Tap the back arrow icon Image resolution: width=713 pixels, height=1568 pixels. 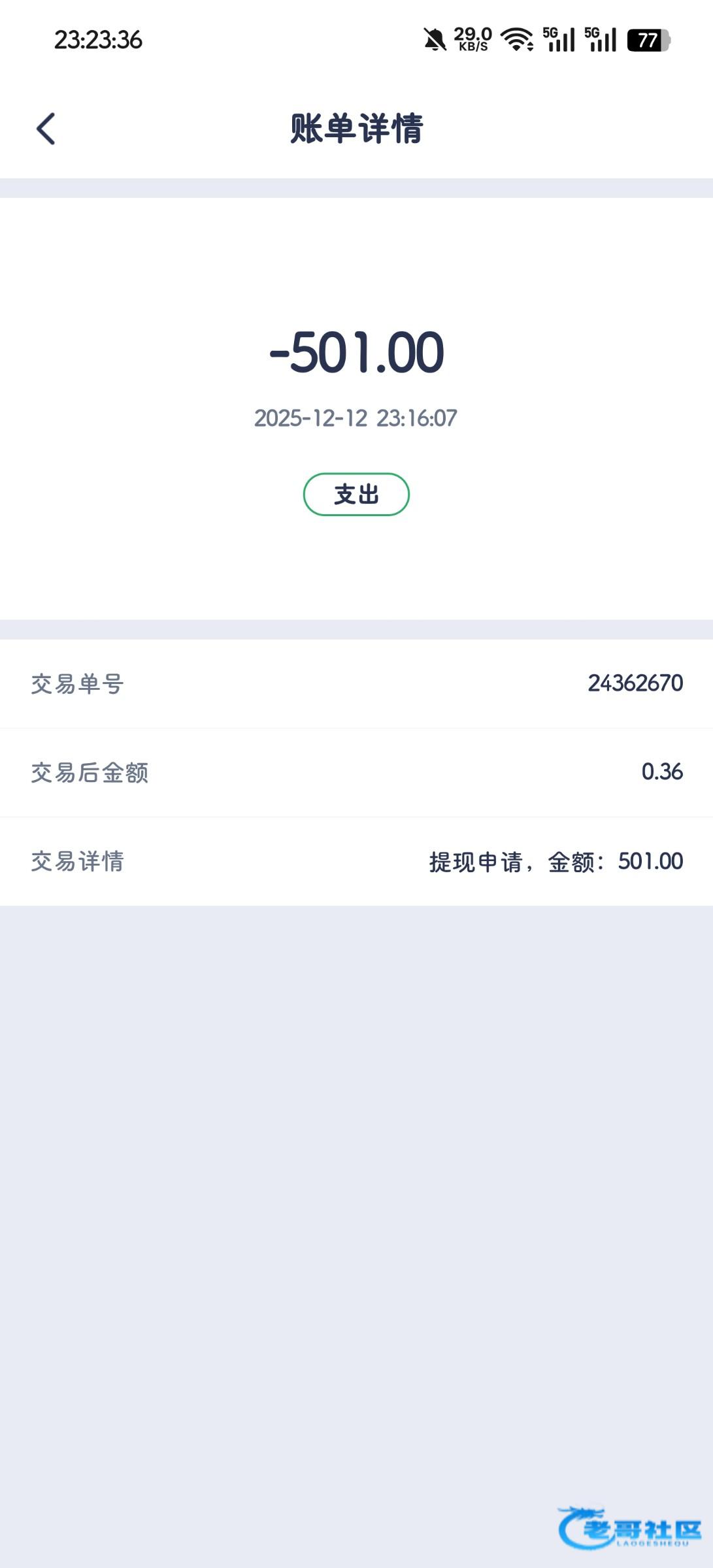click(x=46, y=129)
